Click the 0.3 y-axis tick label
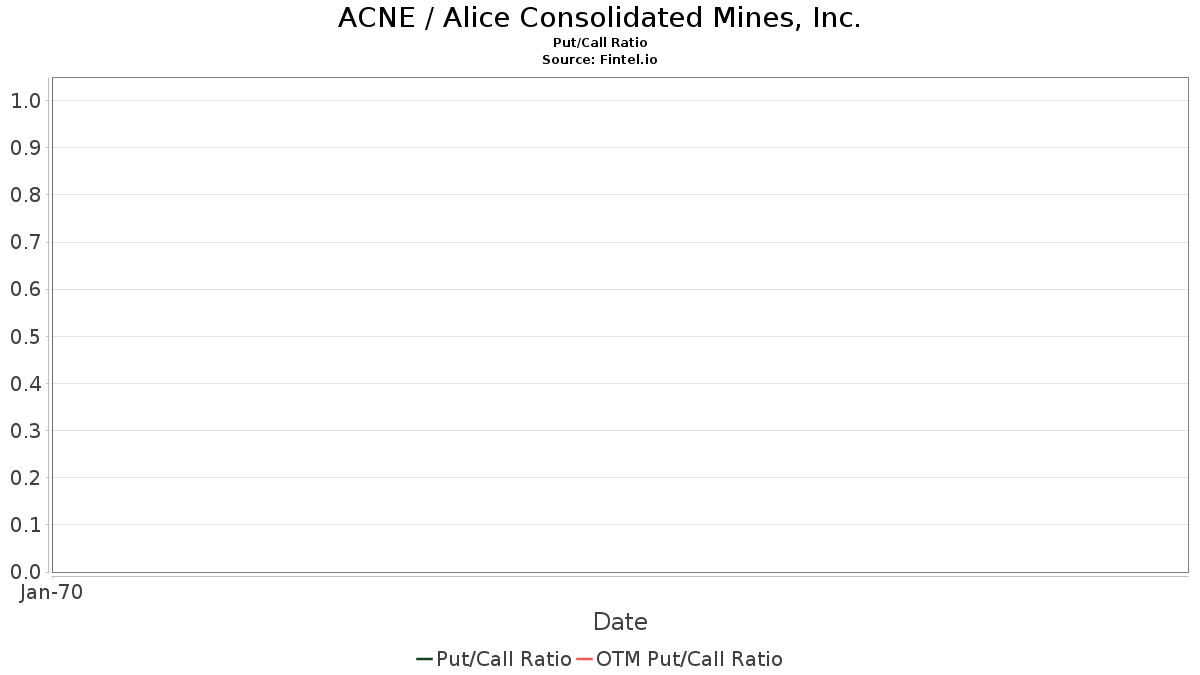The image size is (1200, 675). tap(25, 431)
